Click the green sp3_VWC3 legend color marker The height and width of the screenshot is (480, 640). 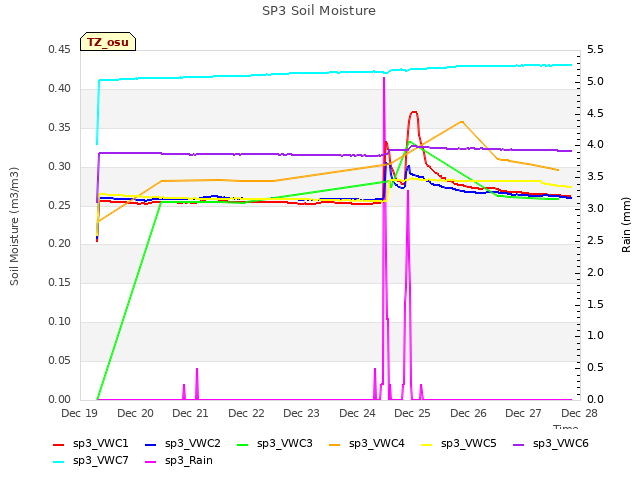pyautogui.click(x=243, y=445)
